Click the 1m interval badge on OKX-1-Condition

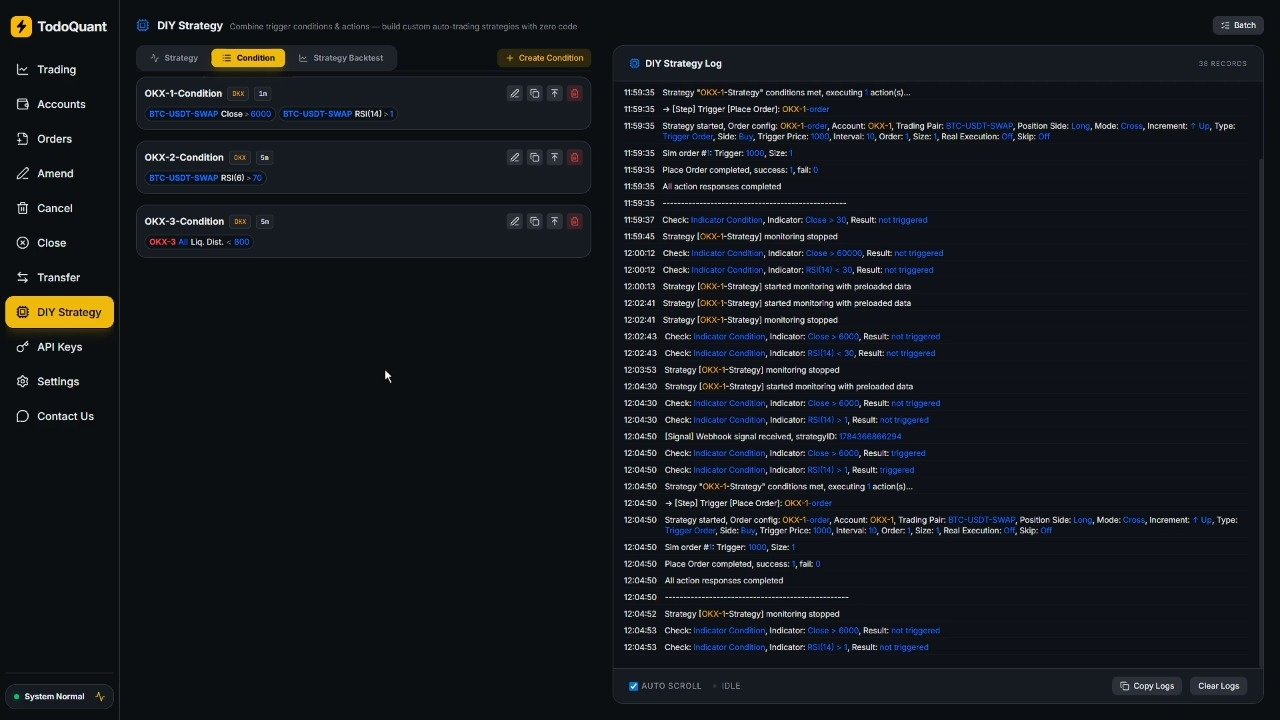263,94
